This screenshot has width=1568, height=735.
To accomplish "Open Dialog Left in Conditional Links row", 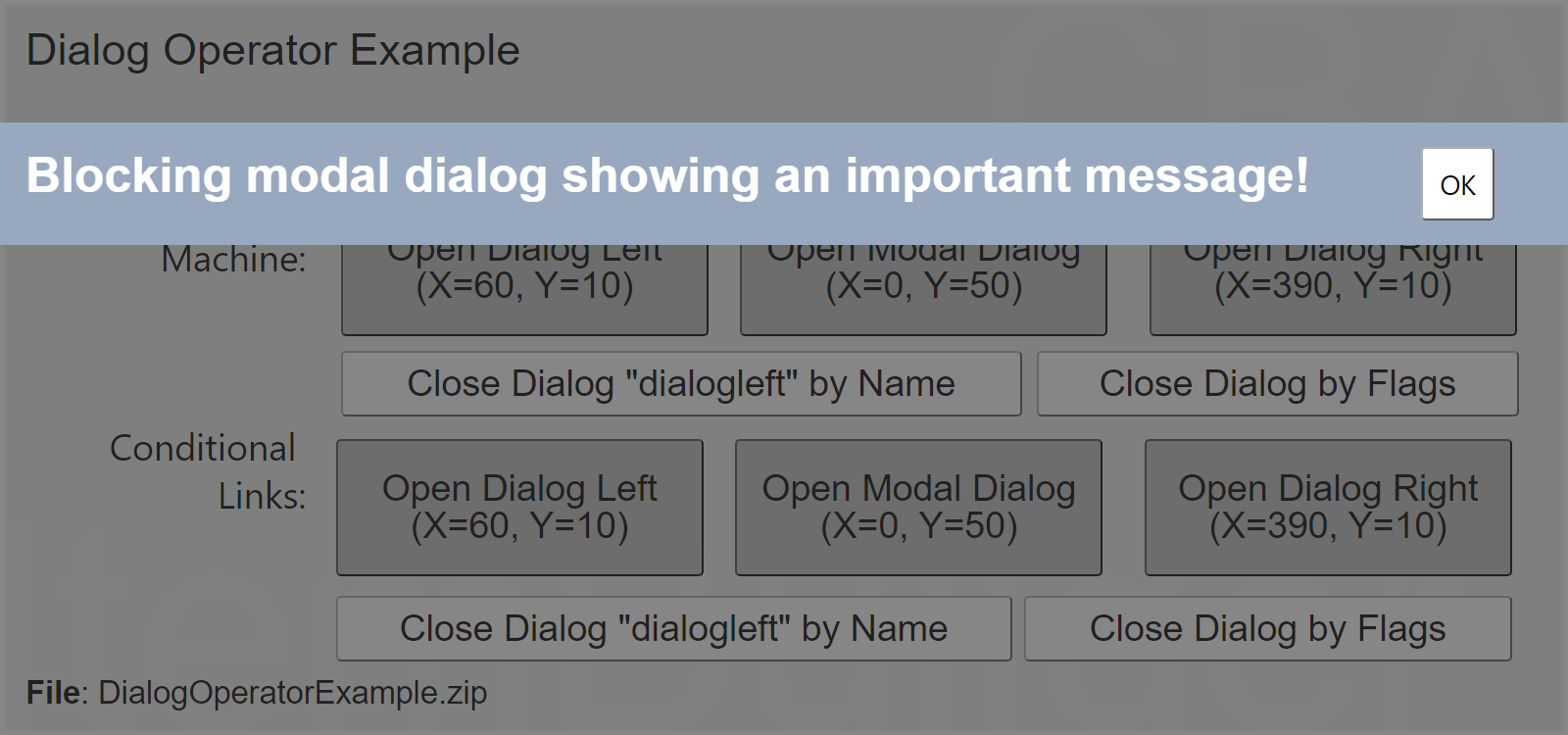I will tap(519, 507).
